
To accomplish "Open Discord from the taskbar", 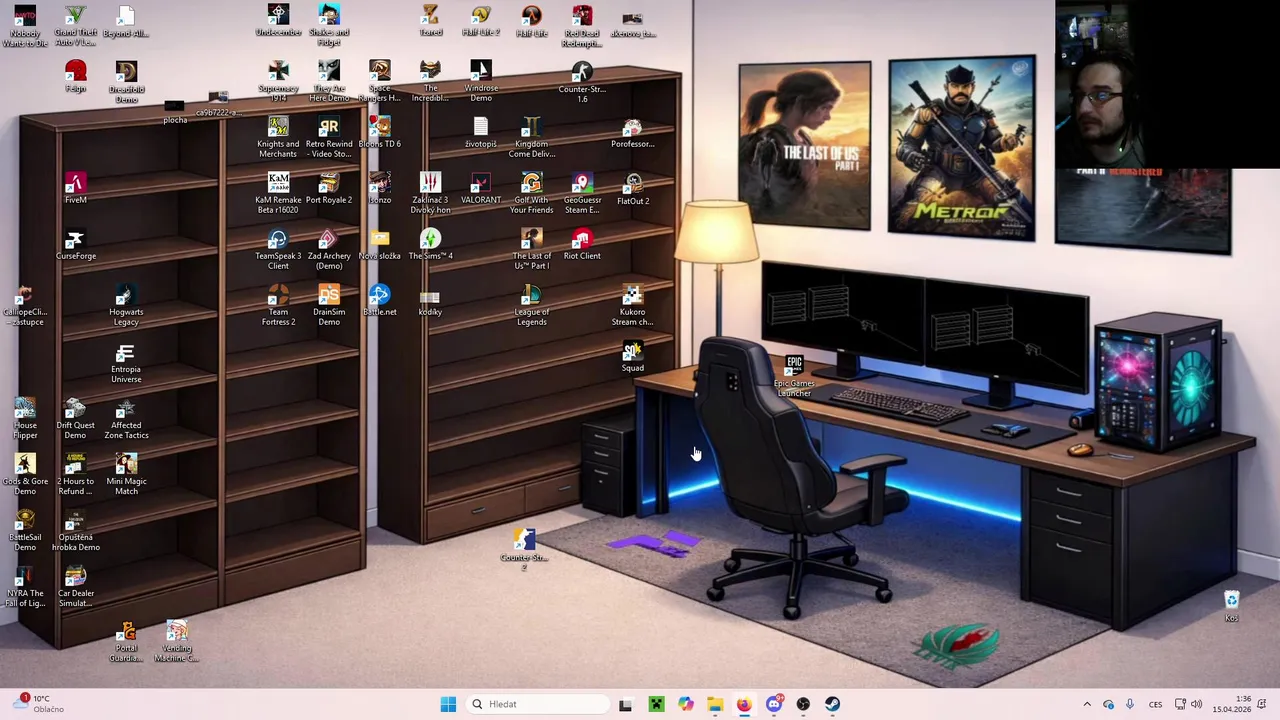I will click(773, 704).
